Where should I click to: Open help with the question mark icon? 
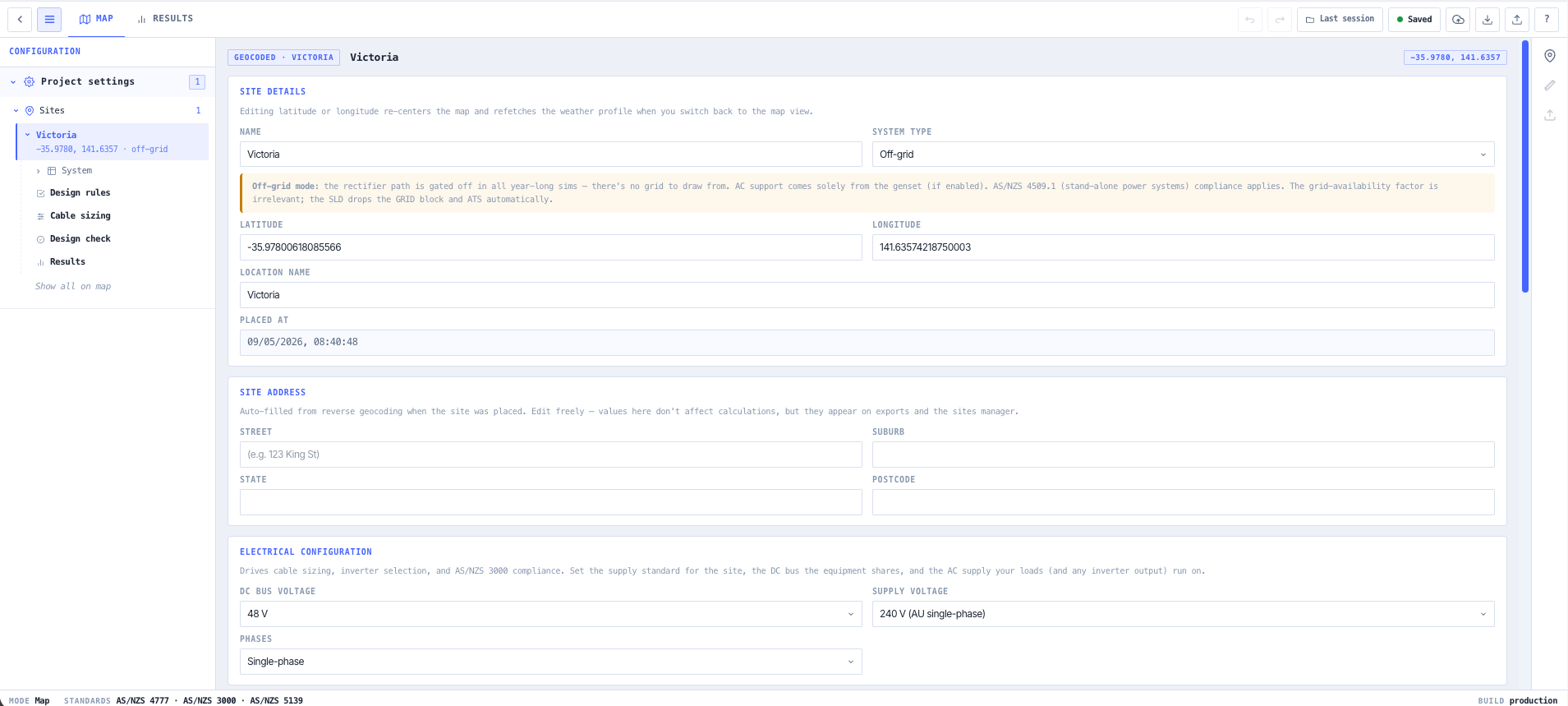pyautogui.click(x=1547, y=19)
